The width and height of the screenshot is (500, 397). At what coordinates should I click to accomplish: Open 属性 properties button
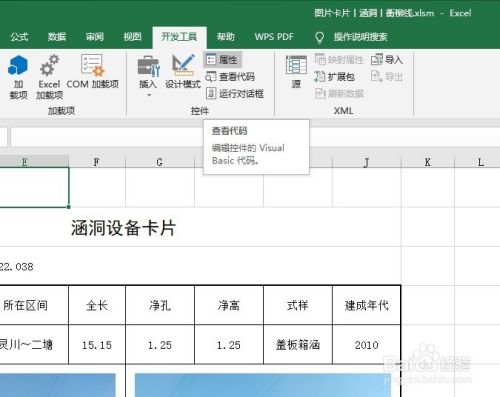(x=222, y=60)
